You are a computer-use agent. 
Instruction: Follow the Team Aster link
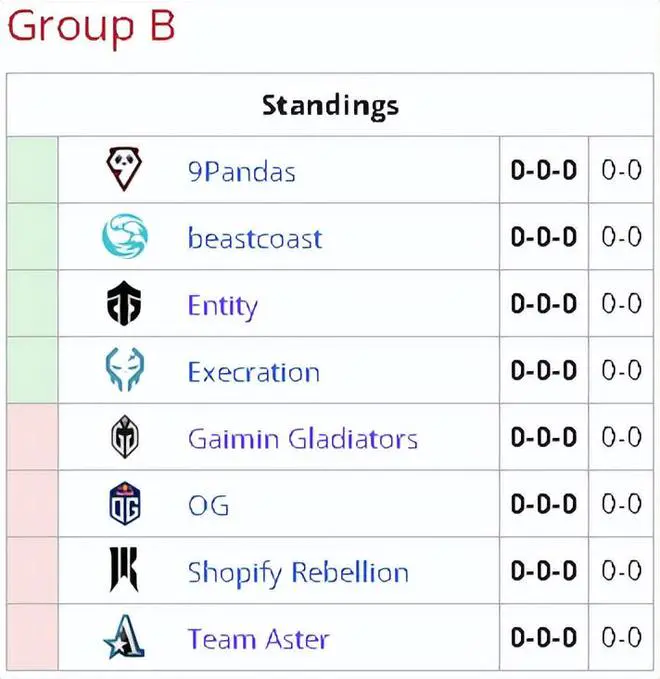(259, 639)
